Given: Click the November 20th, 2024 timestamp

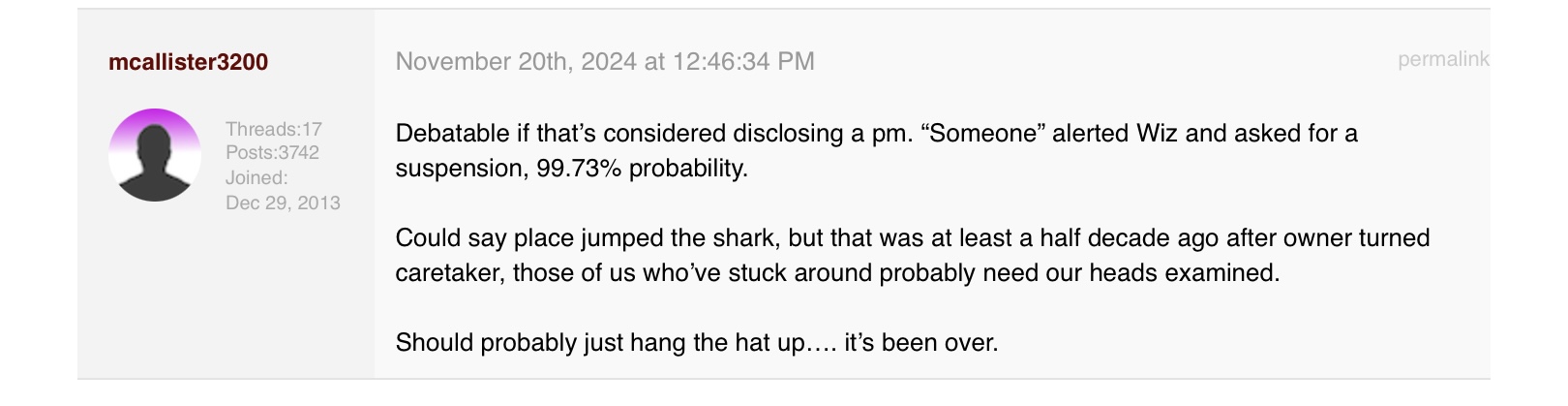Looking at the screenshot, I should click(x=605, y=62).
